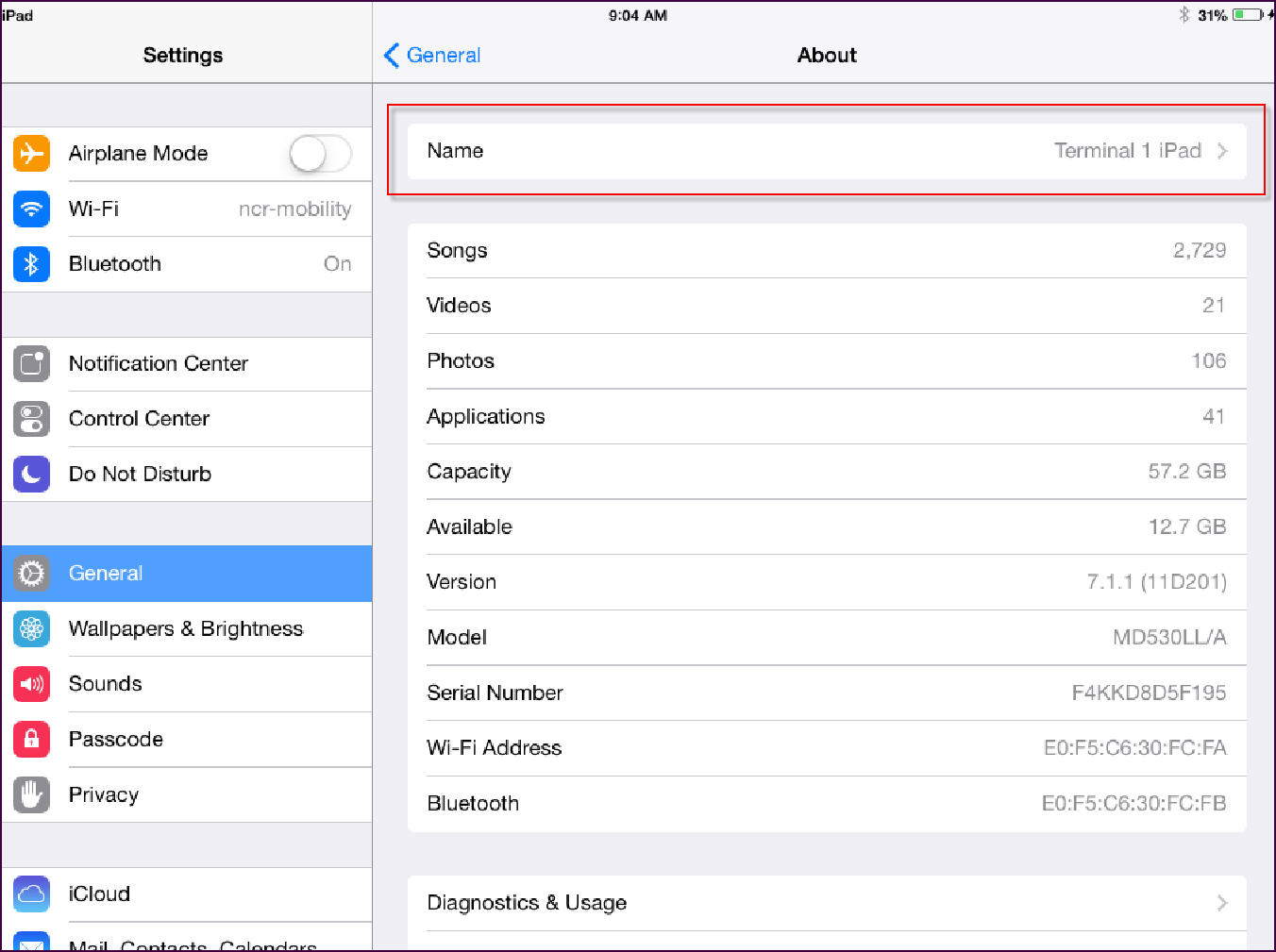The image size is (1276, 952).
Task: Tap the 31% battery percentage
Action: pyautogui.click(x=1212, y=15)
